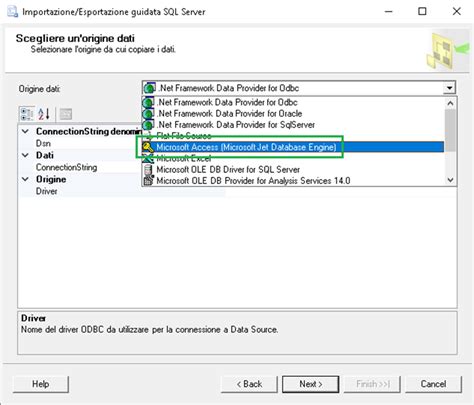474x405 pixels.
Task: Close the wizard window
Action: [x=457, y=12]
